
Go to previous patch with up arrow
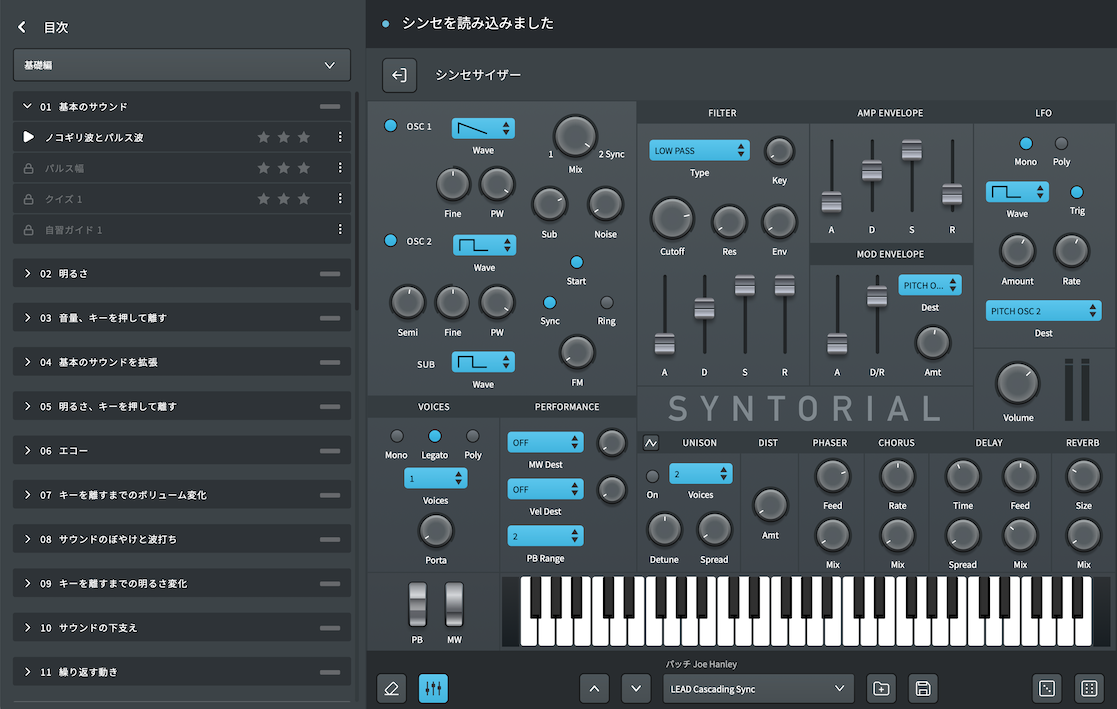pos(594,688)
